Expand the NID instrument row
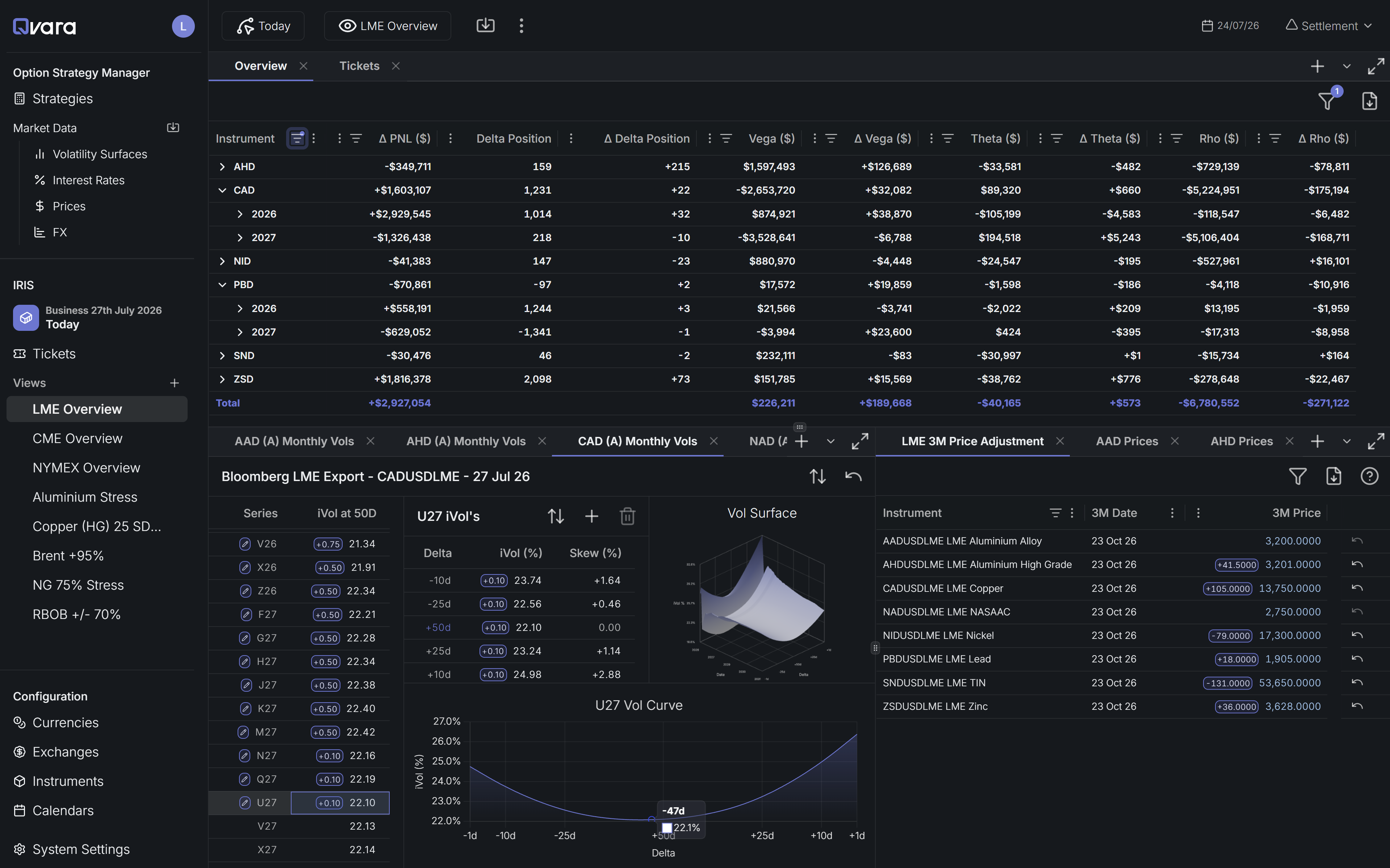The image size is (1390, 868). (x=222, y=261)
